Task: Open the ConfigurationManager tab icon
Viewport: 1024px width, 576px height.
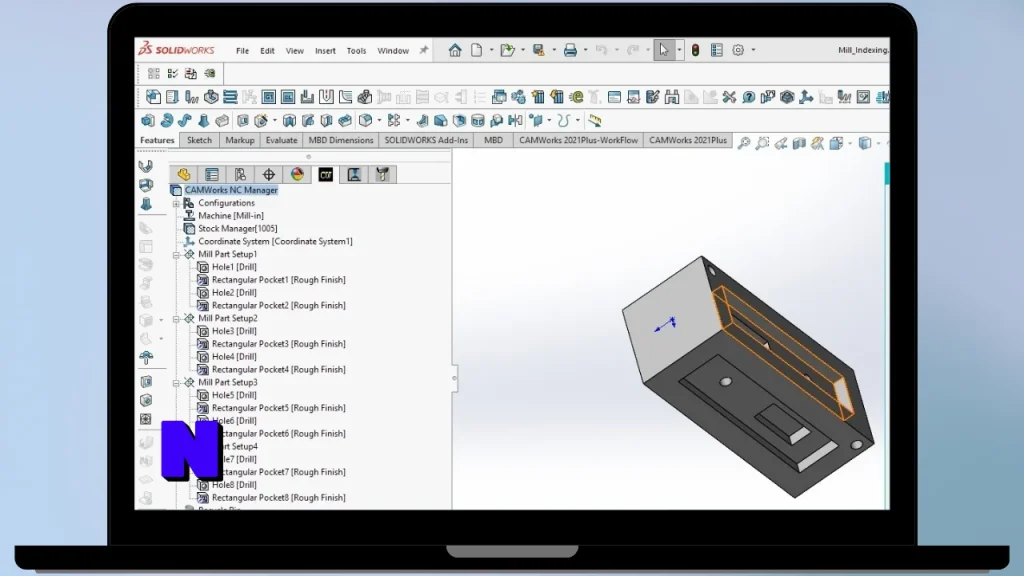Action: pyautogui.click(x=240, y=174)
